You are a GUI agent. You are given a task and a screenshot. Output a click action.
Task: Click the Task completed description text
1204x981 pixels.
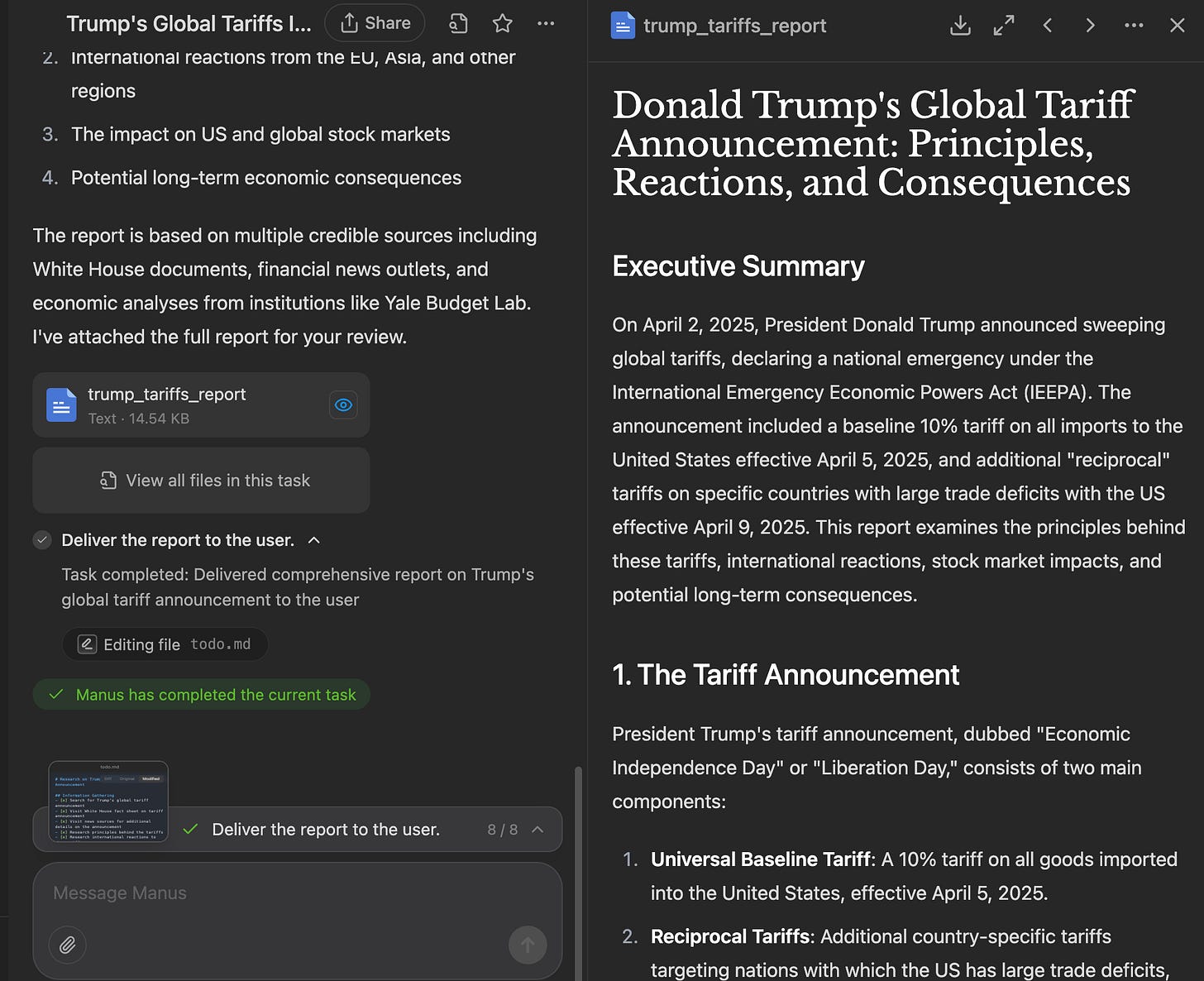point(298,587)
